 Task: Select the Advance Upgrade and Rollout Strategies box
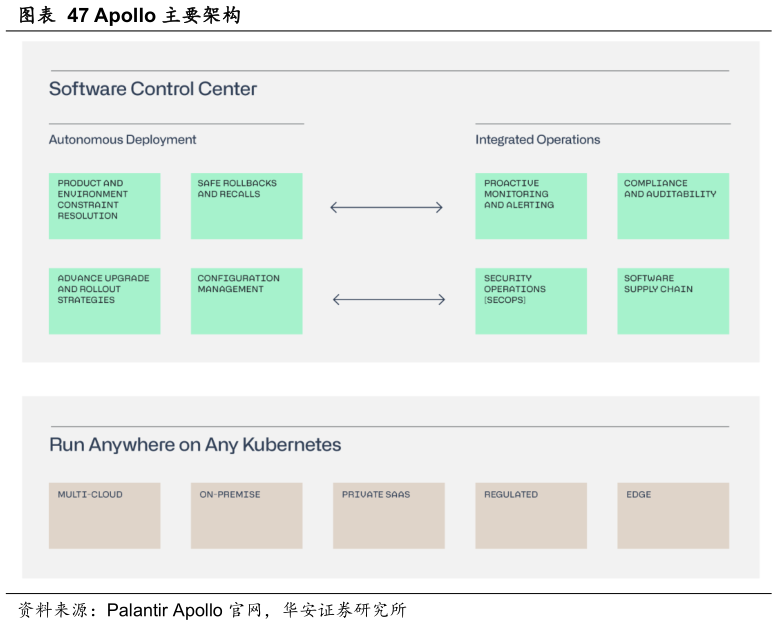[104, 300]
